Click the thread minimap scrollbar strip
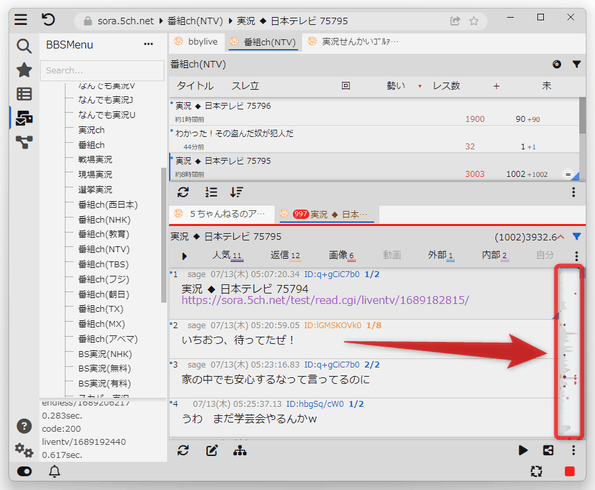The height and width of the screenshot is (490, 595). 569,353
